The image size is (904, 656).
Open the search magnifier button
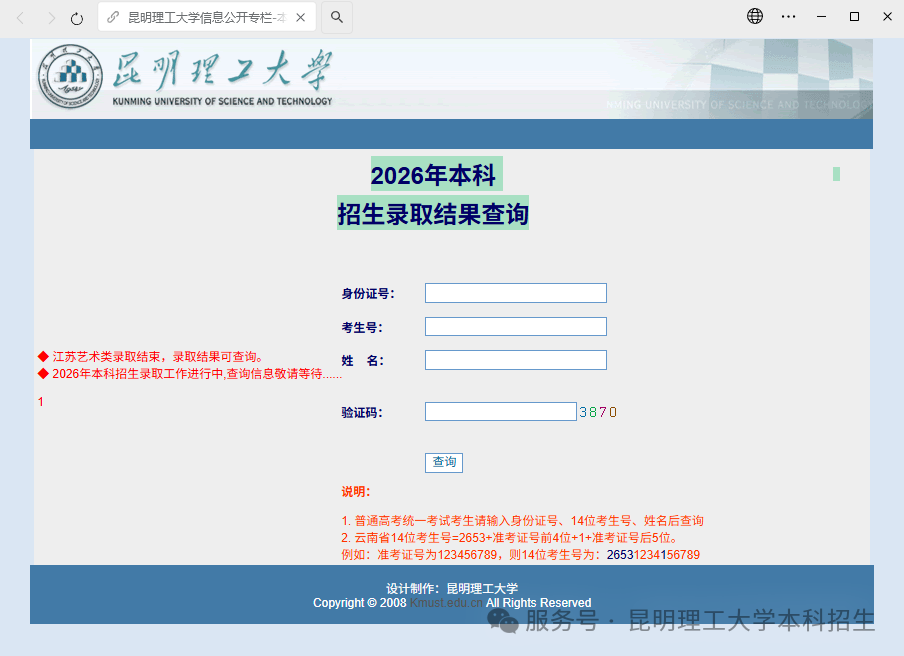click(337, 17)
